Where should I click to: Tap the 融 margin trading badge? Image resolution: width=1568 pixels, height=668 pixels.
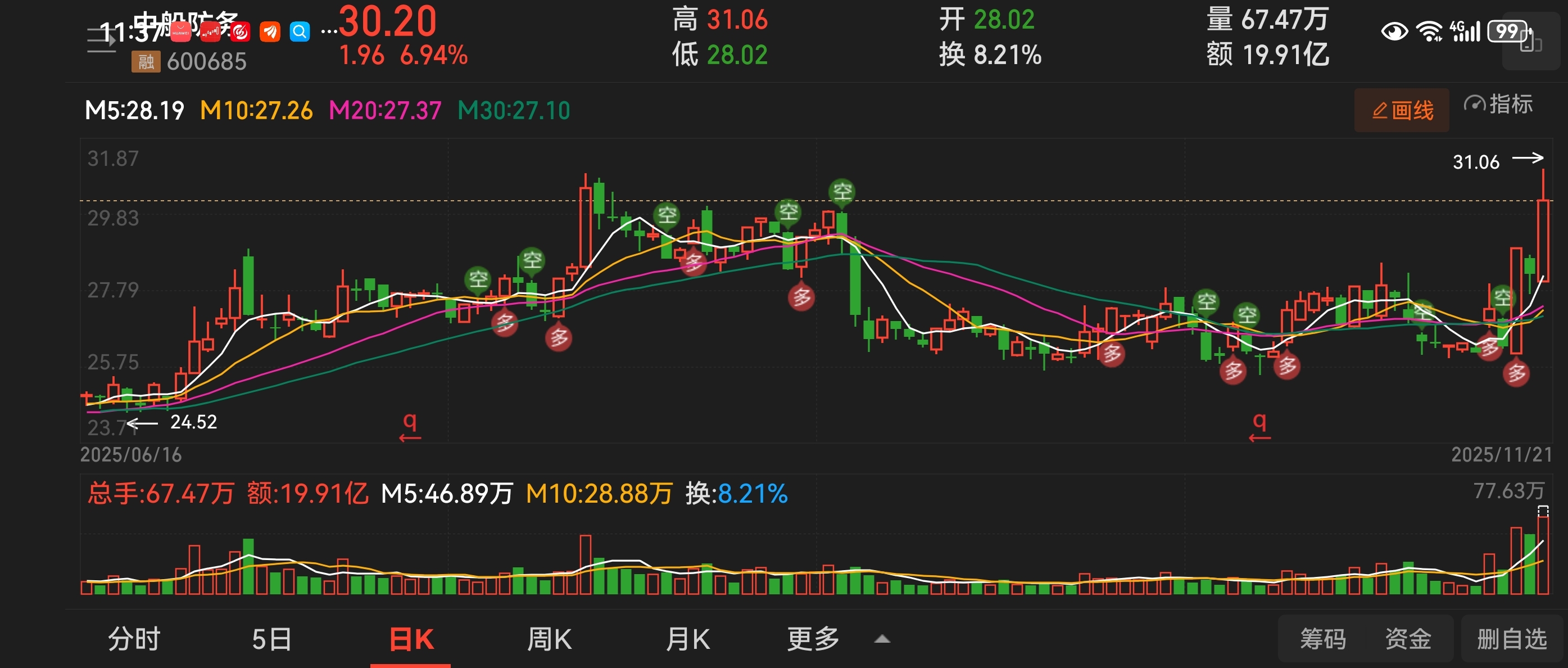146,61
